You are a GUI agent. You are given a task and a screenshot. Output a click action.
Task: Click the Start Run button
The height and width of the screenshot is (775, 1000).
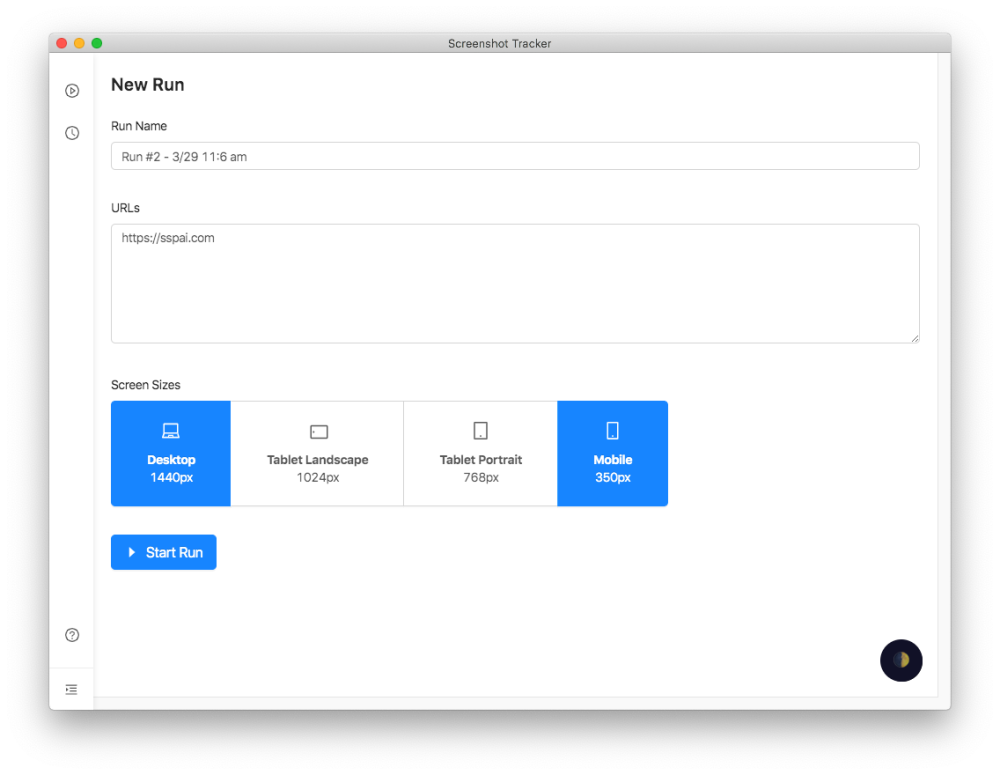click(164, 552)
